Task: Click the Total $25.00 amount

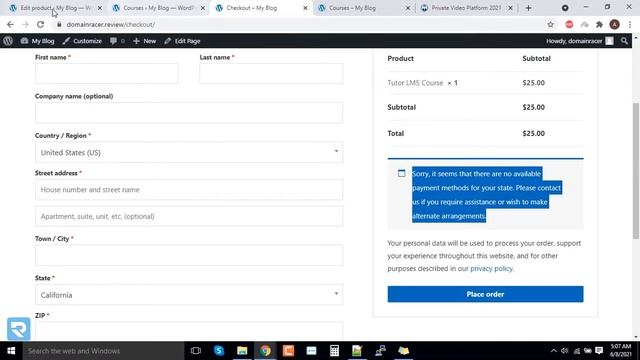Action: 533,133
